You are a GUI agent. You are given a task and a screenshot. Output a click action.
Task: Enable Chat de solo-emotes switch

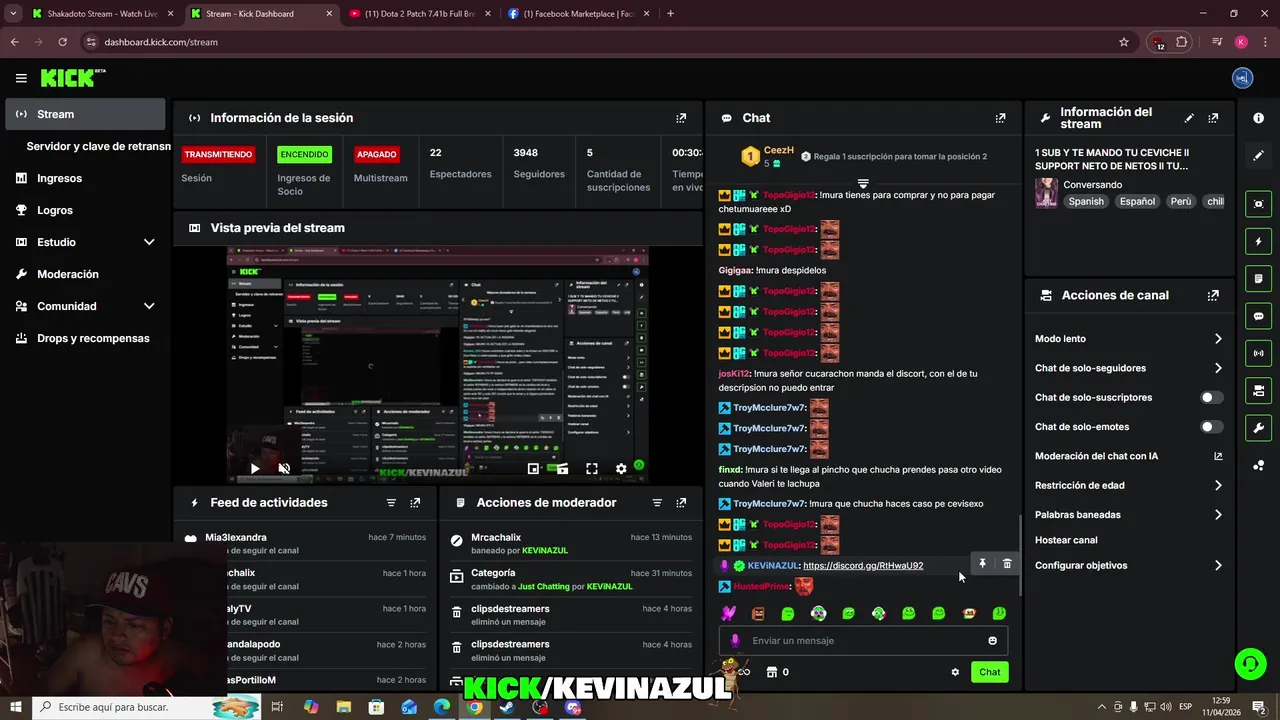pos(1211,427)
